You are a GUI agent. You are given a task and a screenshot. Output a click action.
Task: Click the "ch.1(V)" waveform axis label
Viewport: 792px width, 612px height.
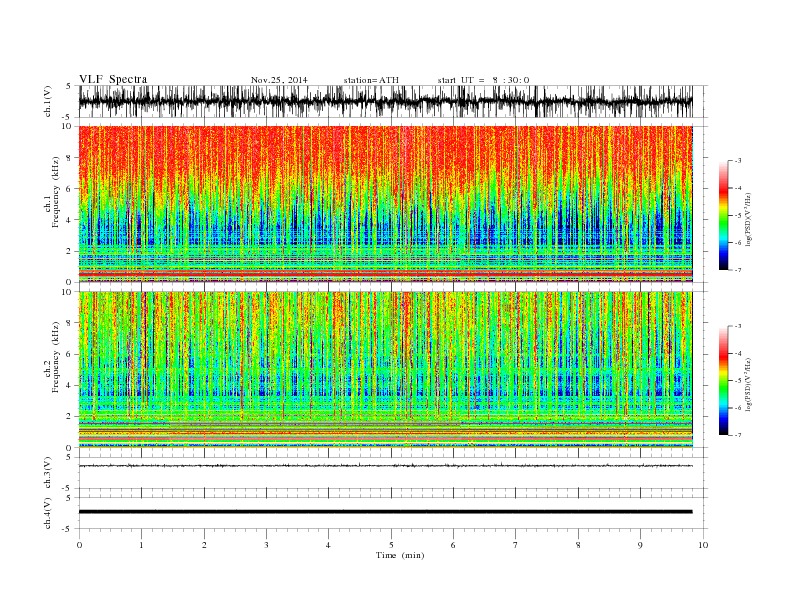(x=48, y=101)
